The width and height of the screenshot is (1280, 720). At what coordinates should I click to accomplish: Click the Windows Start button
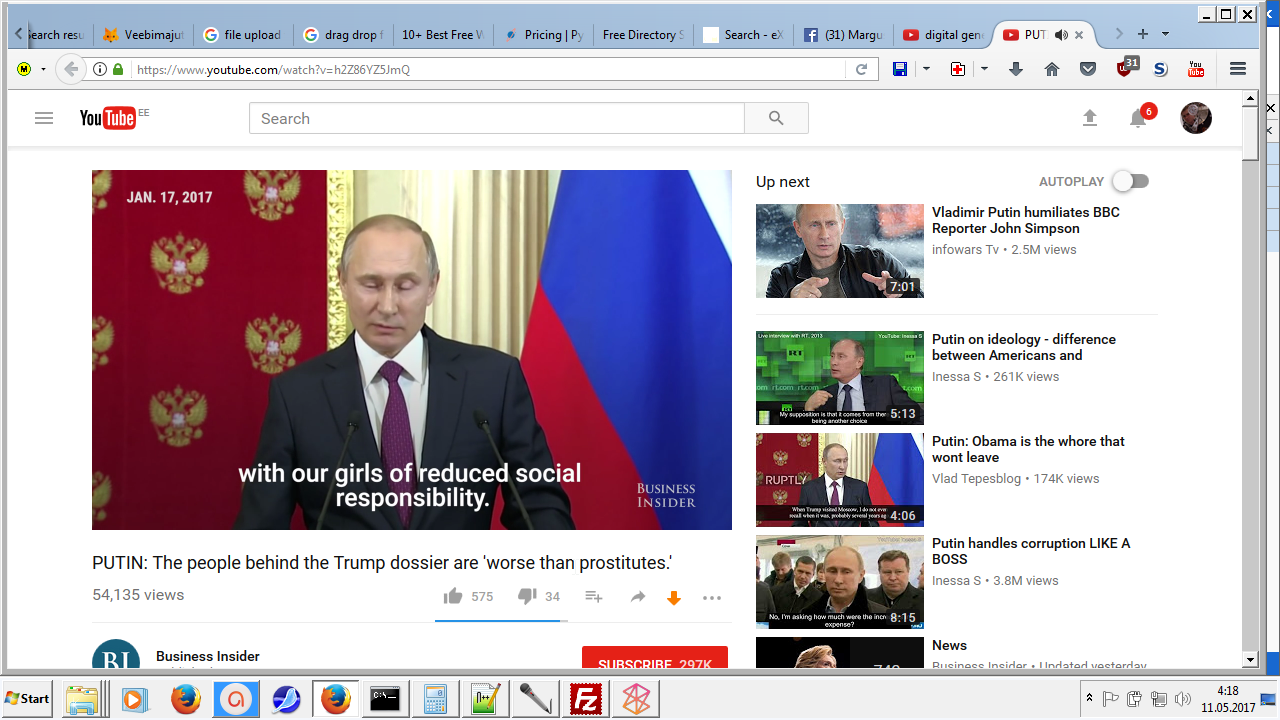(x=28, y=698)
